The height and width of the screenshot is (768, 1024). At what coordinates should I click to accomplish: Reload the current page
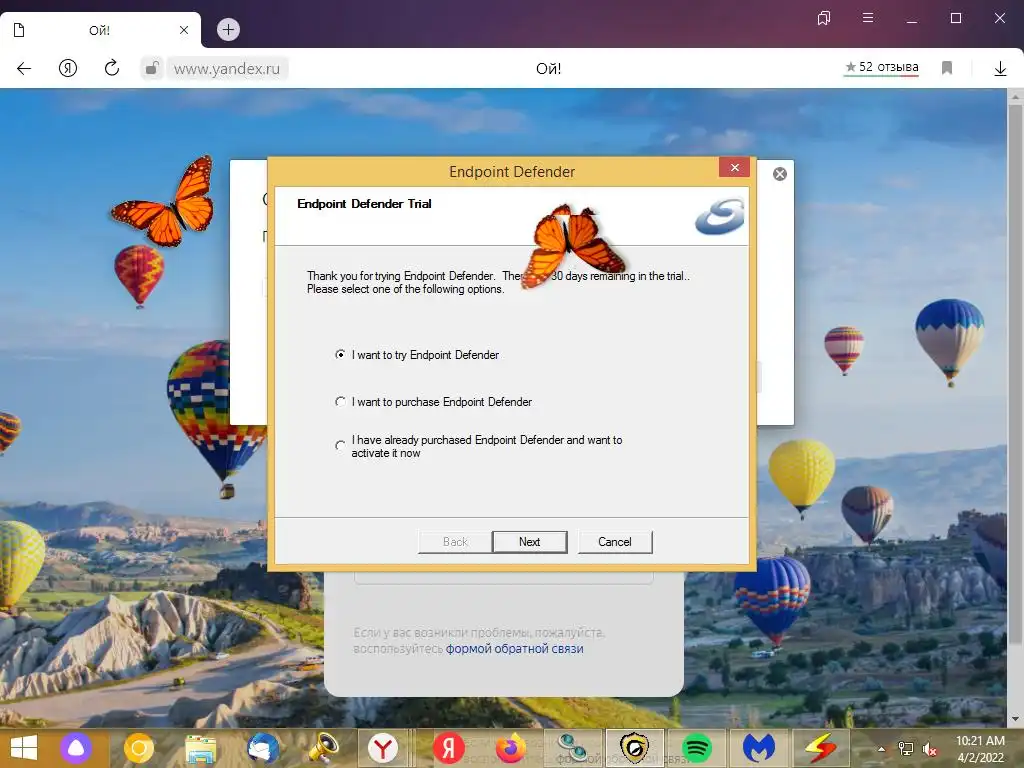pyautogui.click(x=112, y=69)
